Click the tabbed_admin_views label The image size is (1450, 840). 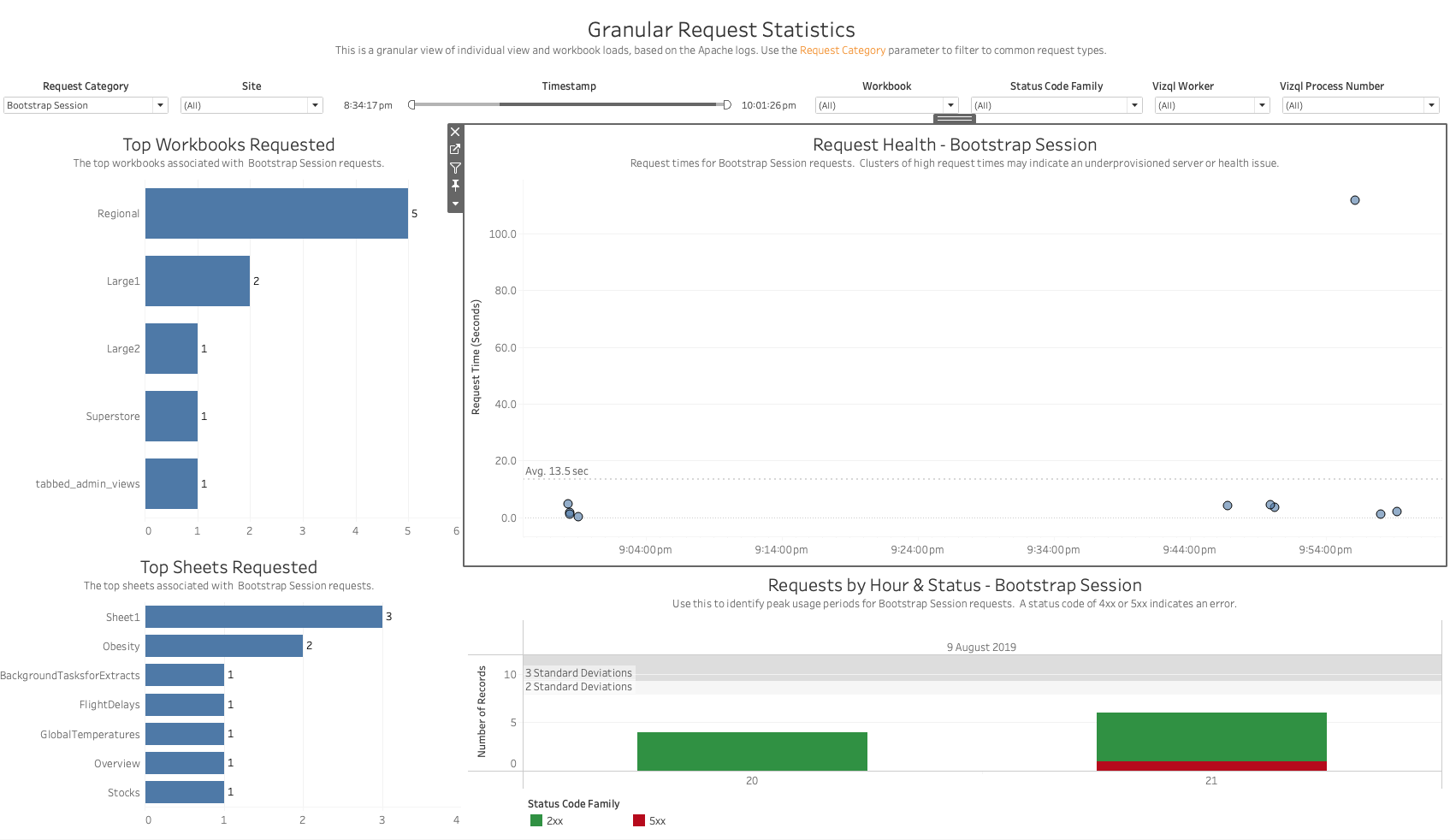coord(87,484)
